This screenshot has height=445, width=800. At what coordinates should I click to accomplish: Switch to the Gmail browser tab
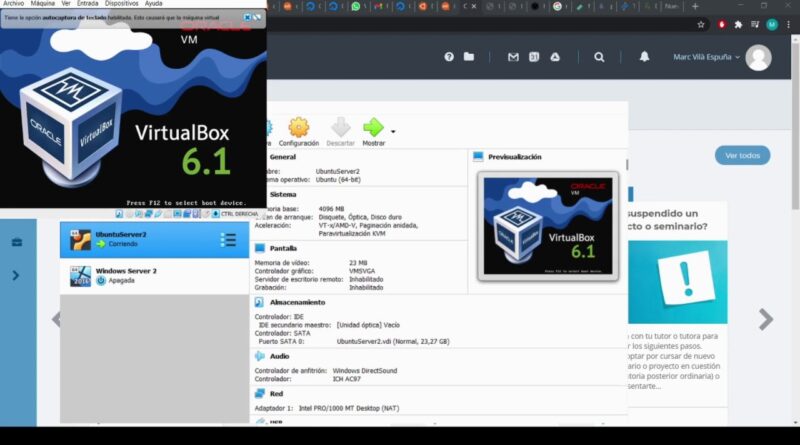pyautogui.click(x=379, y=7)
